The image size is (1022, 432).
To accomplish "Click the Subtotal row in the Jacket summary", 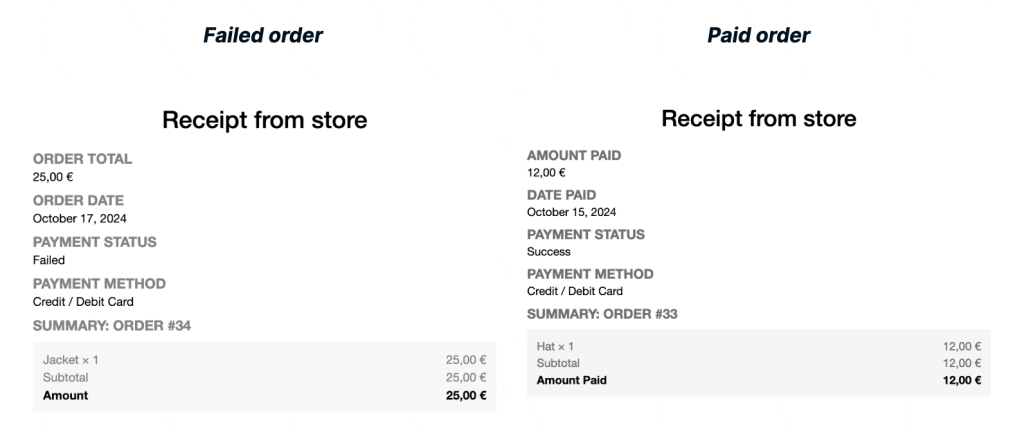I will [x=66, y=378].
